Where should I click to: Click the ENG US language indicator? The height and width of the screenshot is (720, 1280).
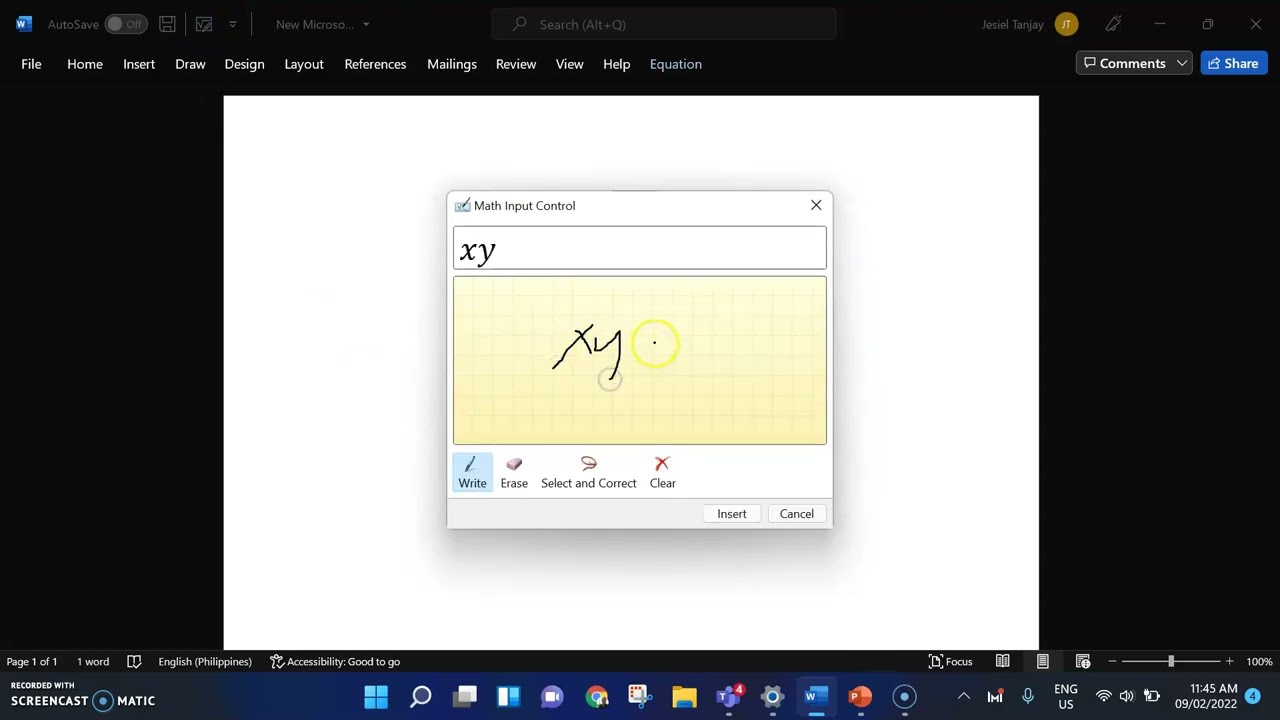[x=1066, y=697]
